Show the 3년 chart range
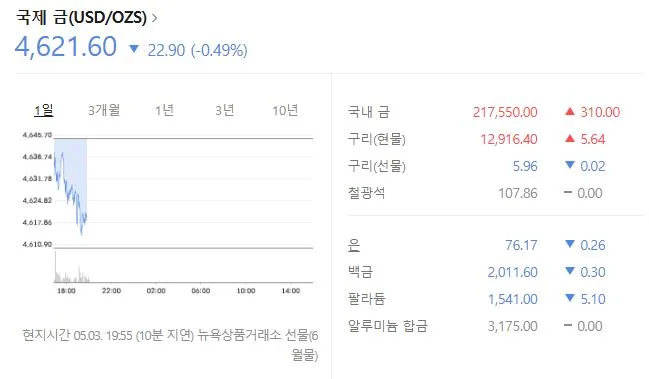The width and height of the screenshot is (649, 379). 225,110
